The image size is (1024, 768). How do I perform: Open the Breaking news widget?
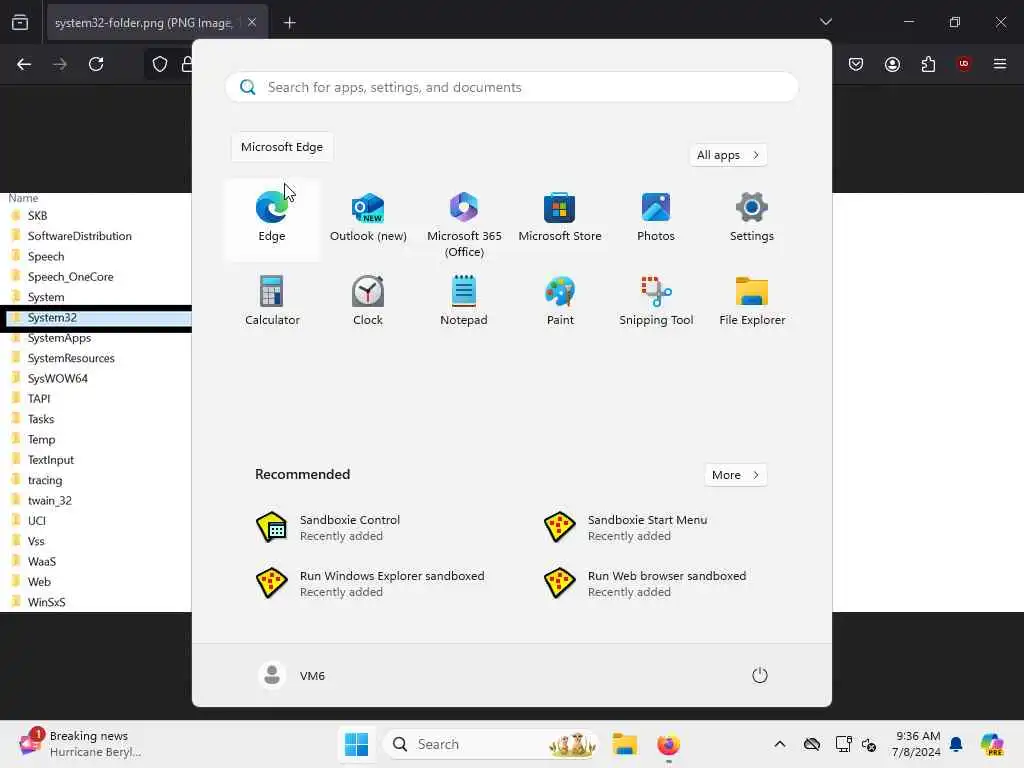[x=80, y=744]
